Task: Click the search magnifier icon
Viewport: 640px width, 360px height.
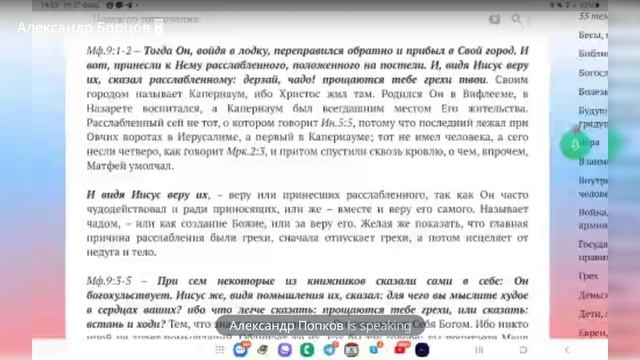Action: point(516,19)
